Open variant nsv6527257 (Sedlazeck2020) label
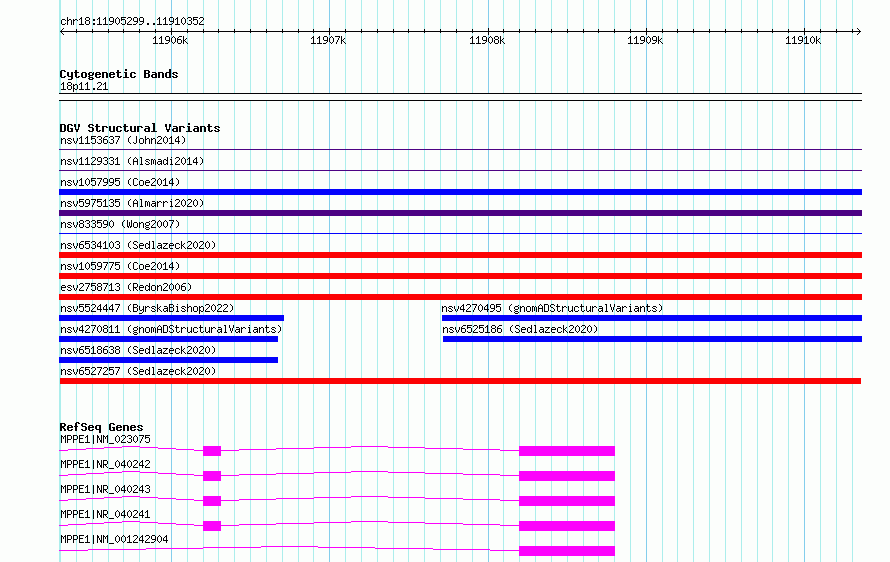The width and height of the screenshot is (890, 562). coord(138,371)
